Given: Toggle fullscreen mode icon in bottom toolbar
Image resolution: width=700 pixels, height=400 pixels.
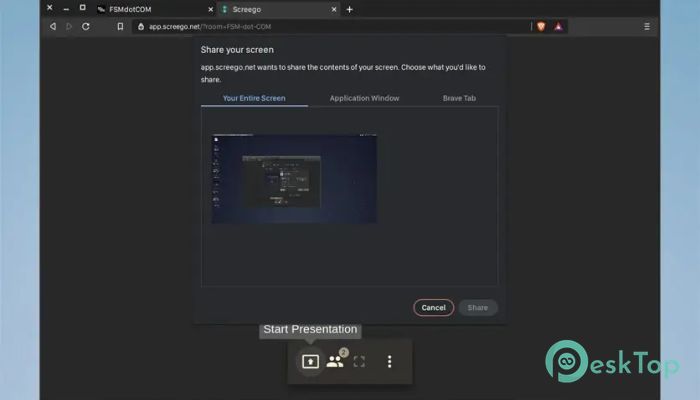Looking at the screenshot, I should 359,361.
